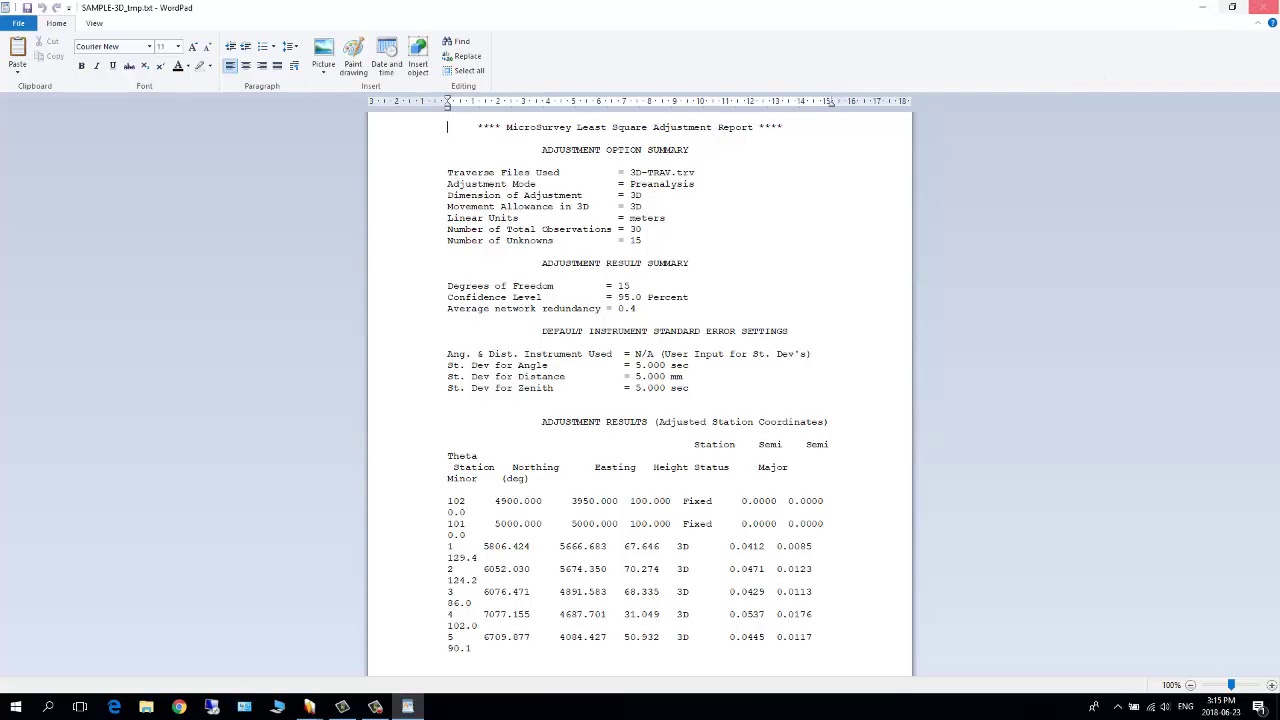Image resolution: width=1280 pixels, height=720 pixels.
Task: Click the 'ADJUSTMENT OPTION SUMMARY' heading
Action: [x=615, y=150]
